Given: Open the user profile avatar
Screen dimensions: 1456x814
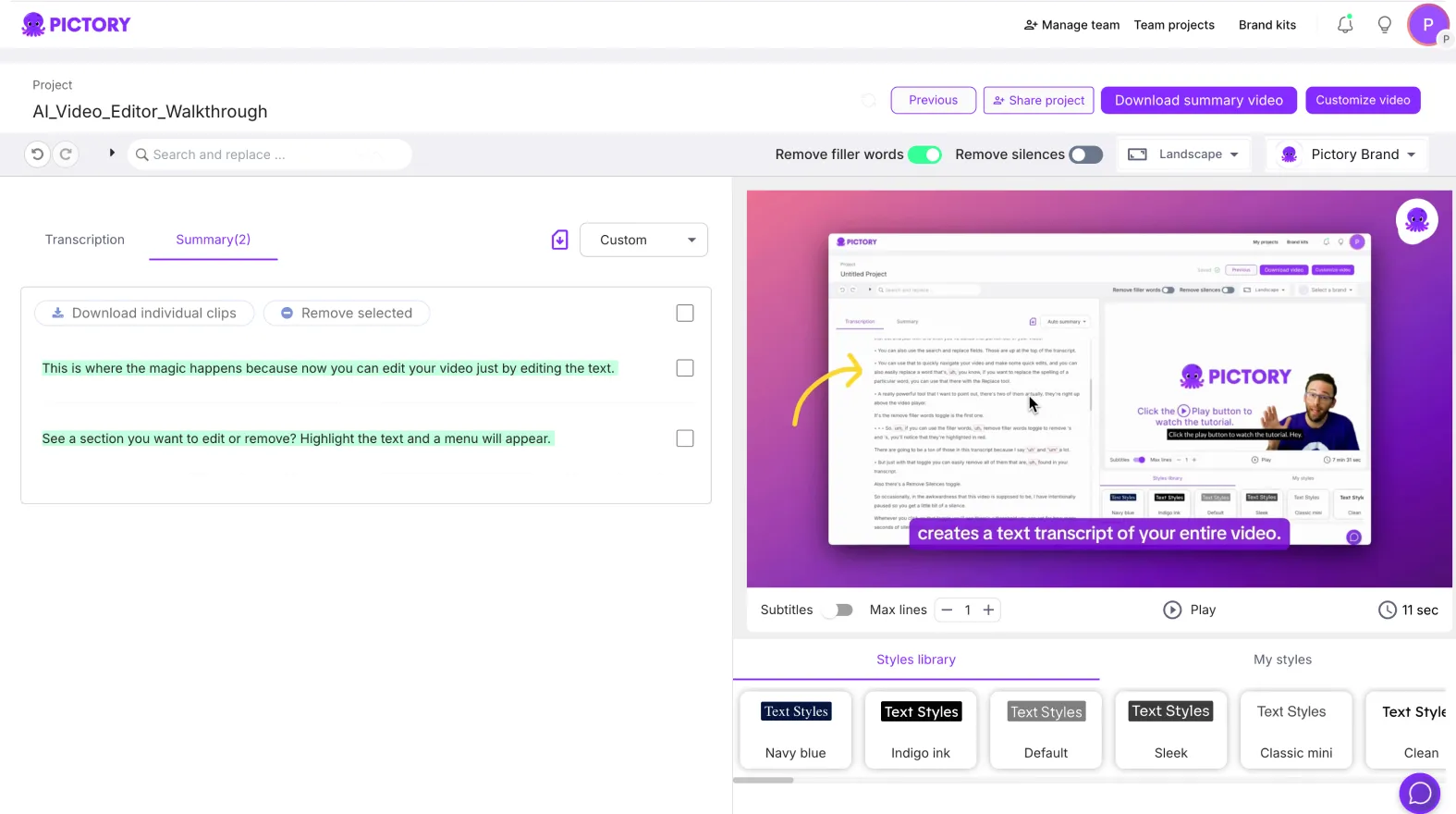Looking at the screenshot, I should coord(1427,25).
